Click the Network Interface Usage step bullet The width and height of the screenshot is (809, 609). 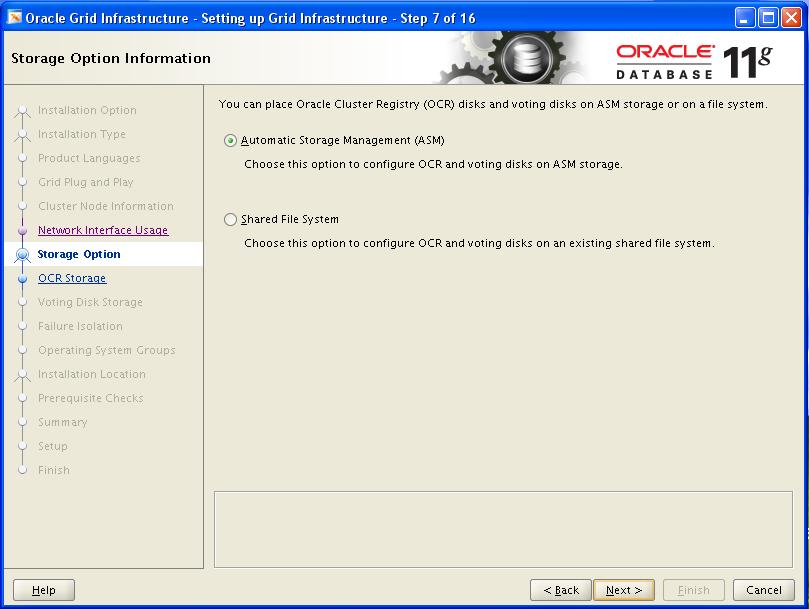22,231
